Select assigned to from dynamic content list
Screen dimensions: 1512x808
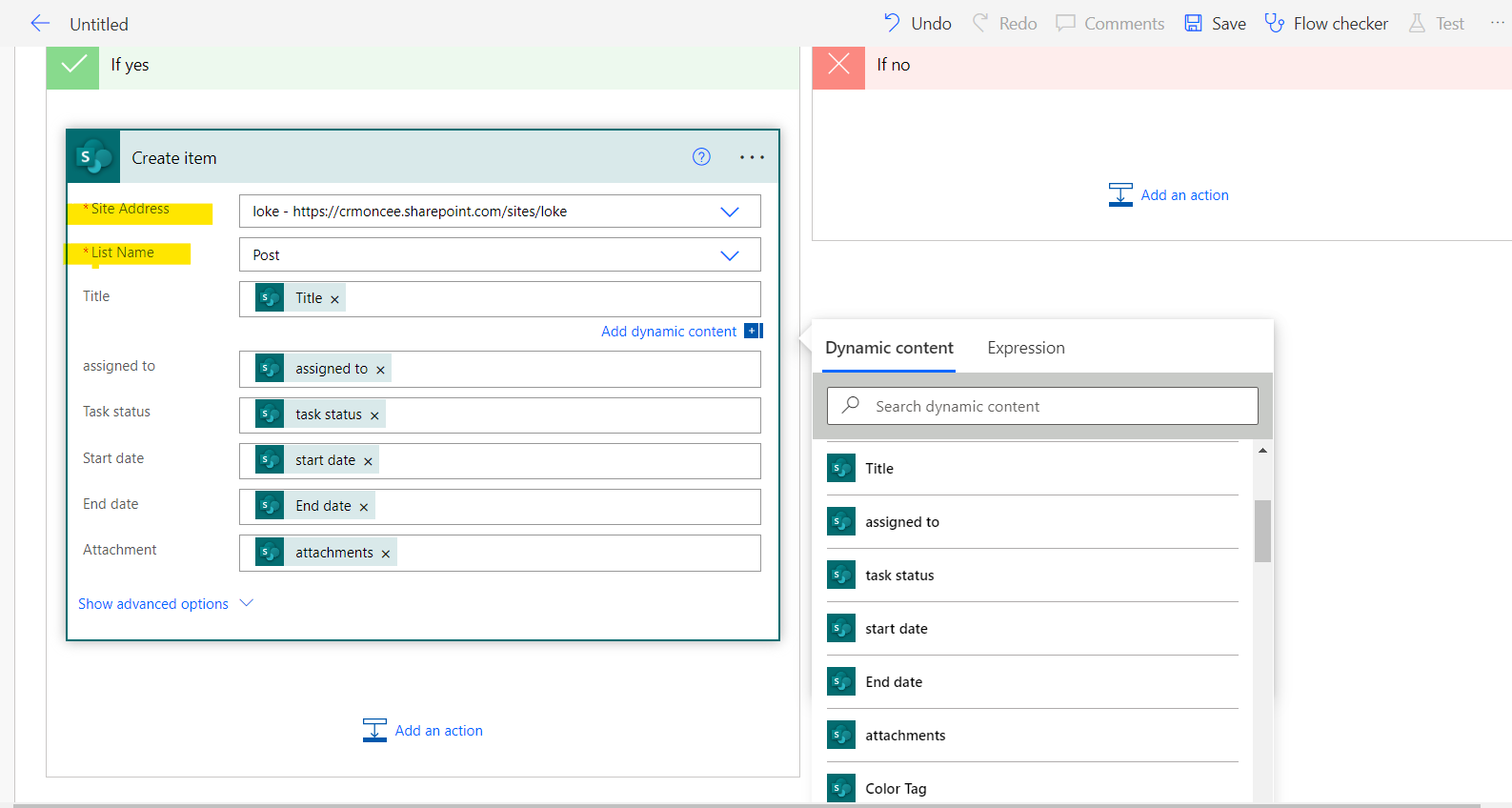[1032, 522]
